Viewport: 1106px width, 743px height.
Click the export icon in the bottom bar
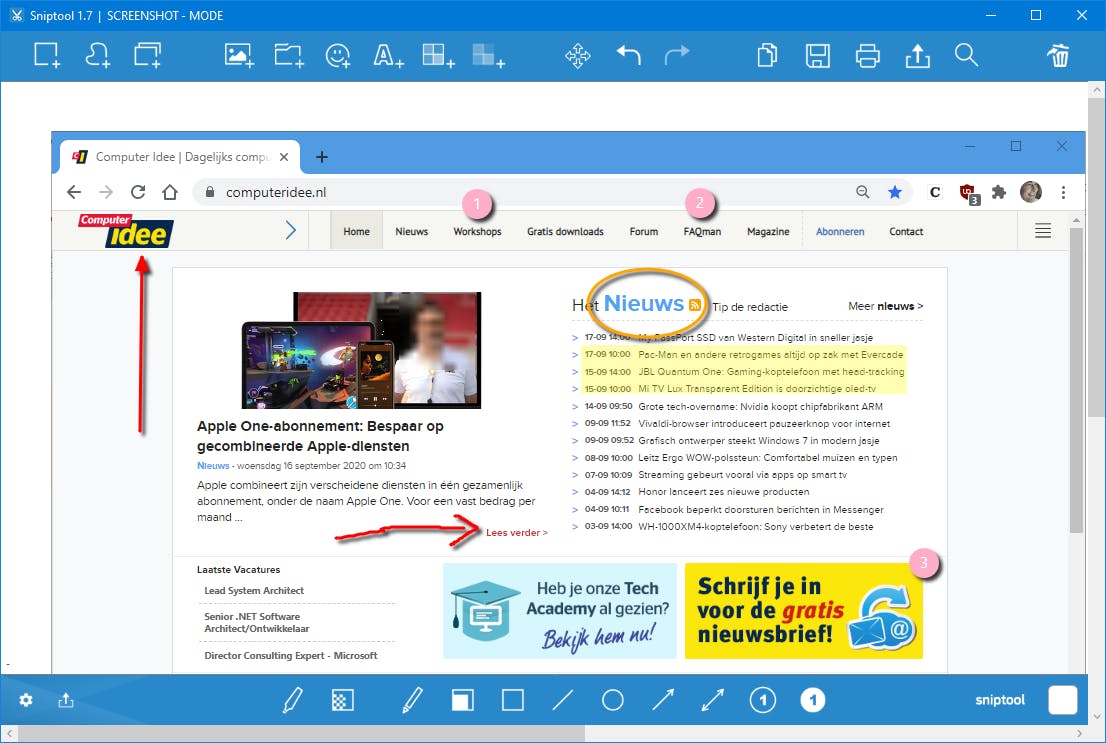(66, 700)
